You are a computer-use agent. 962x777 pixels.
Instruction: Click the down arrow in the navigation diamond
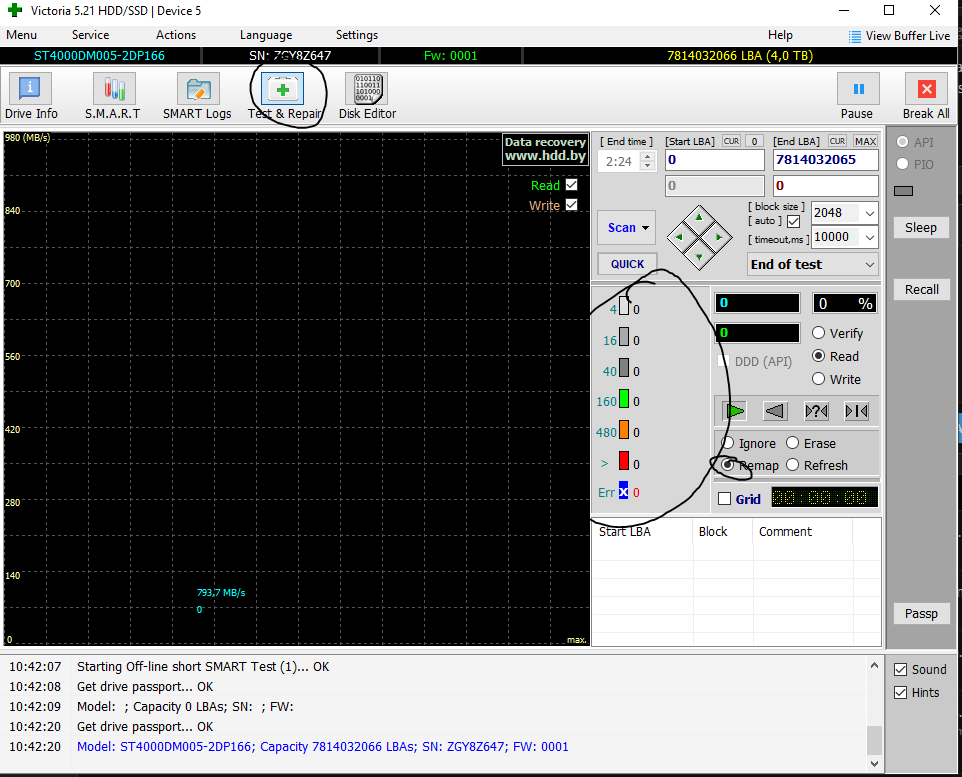tap(699, 257)
